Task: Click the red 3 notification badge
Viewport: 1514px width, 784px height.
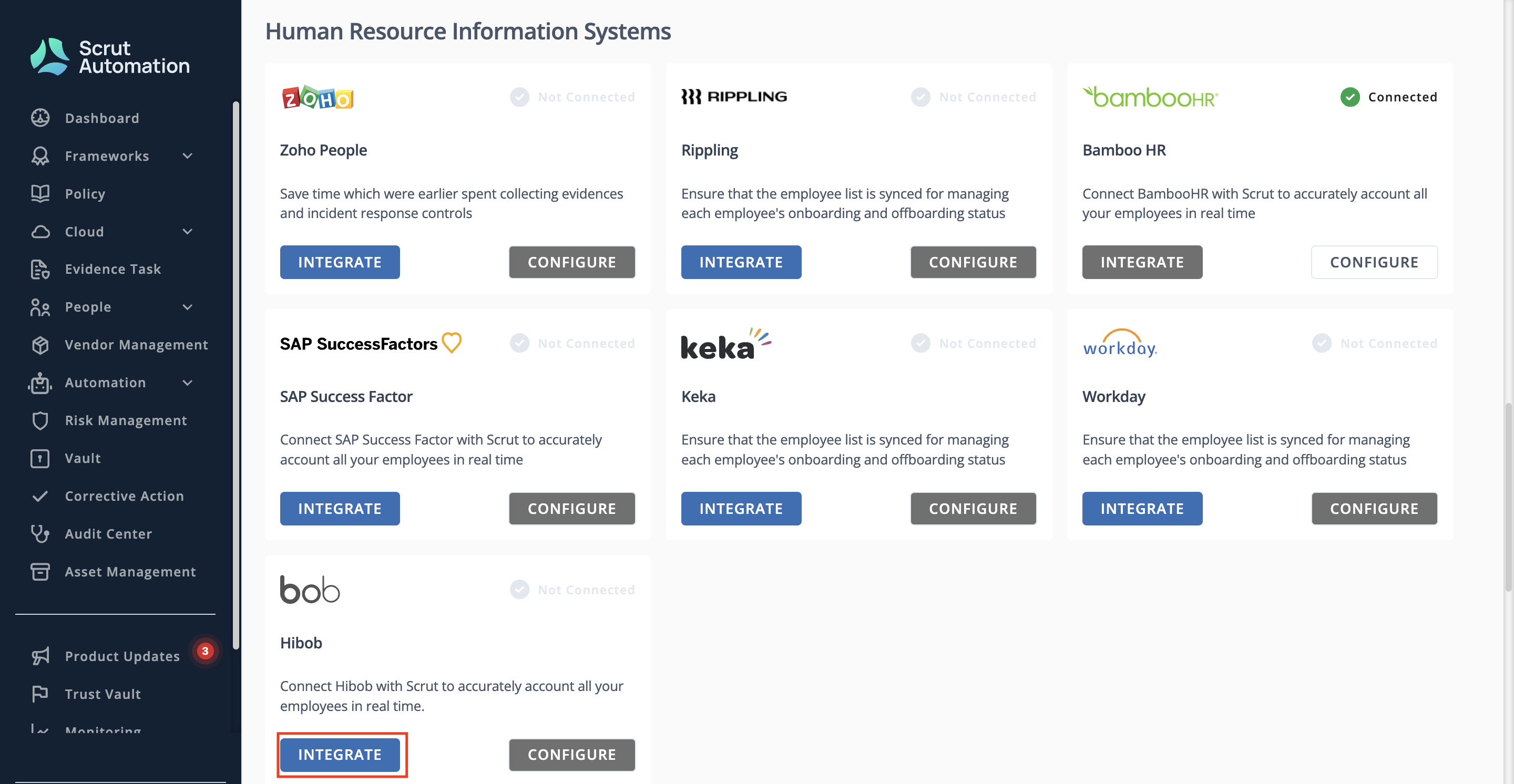Action: tap(205, 651)
